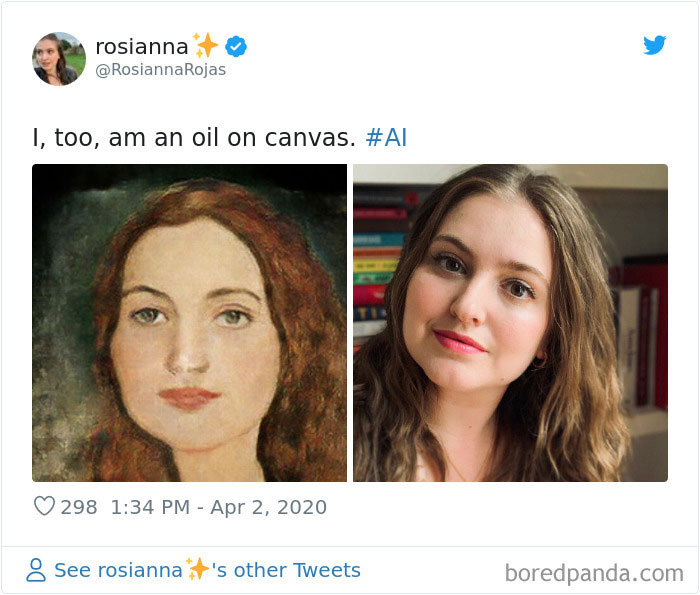
Task: Like the tweet with the heart icon
Action: coord(44,507)
